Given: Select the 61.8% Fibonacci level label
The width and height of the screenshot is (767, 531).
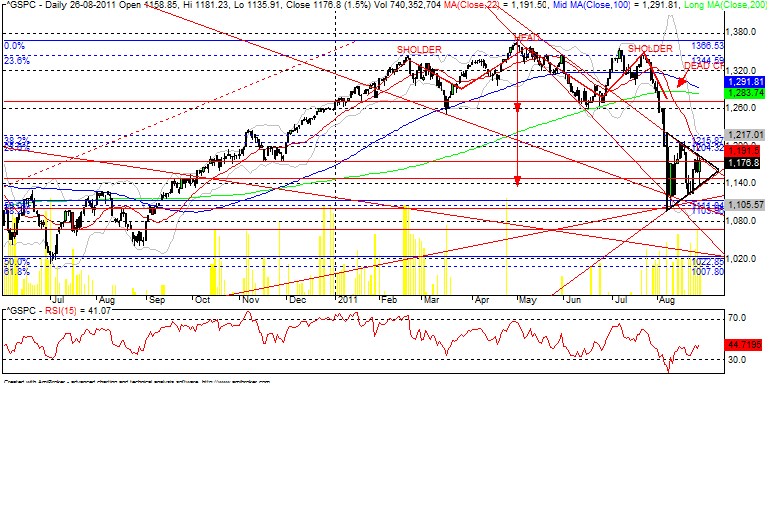Looking at the screenshot, I should pos(17,272).
